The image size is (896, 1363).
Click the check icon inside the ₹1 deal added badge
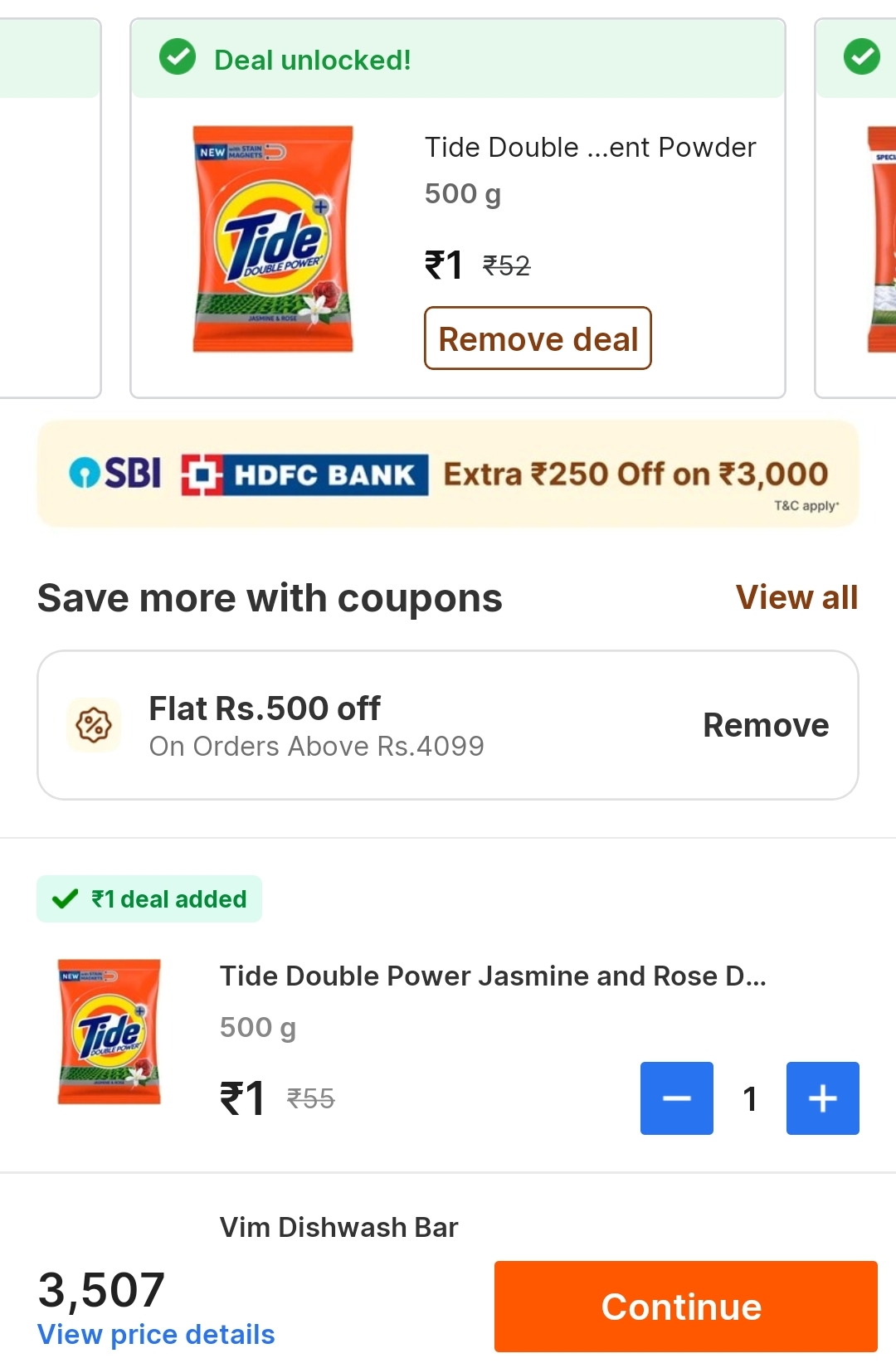pyautogui.click(x=66, y=898)
